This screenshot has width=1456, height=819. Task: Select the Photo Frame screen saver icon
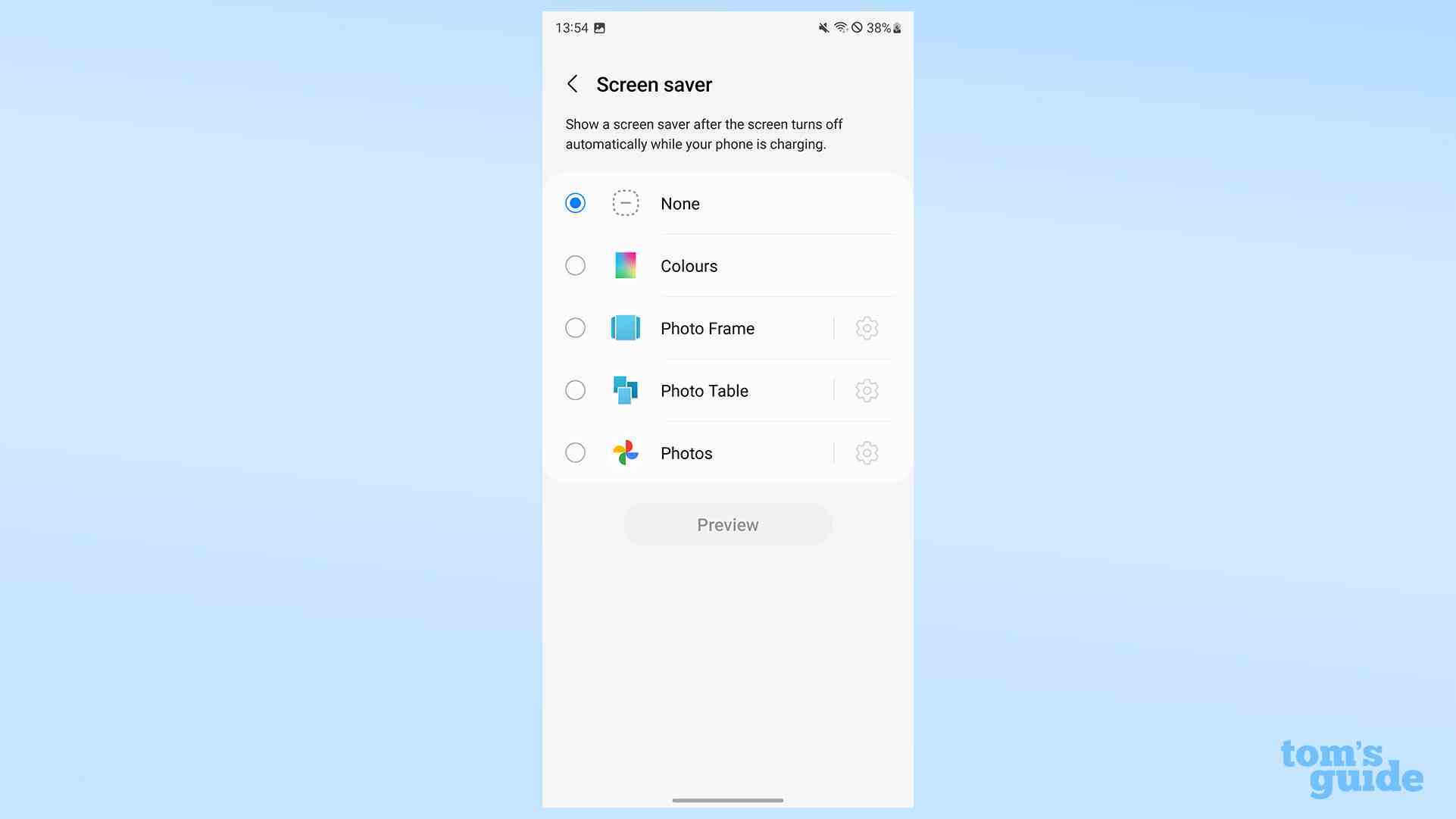[x=624, y=327]
